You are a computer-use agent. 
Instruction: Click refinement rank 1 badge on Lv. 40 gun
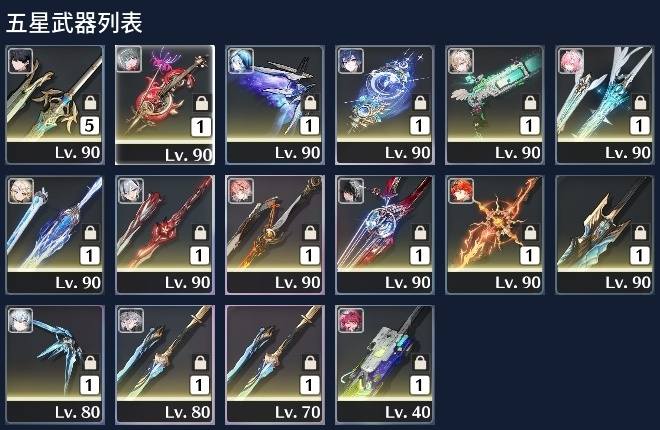point(419,385)
